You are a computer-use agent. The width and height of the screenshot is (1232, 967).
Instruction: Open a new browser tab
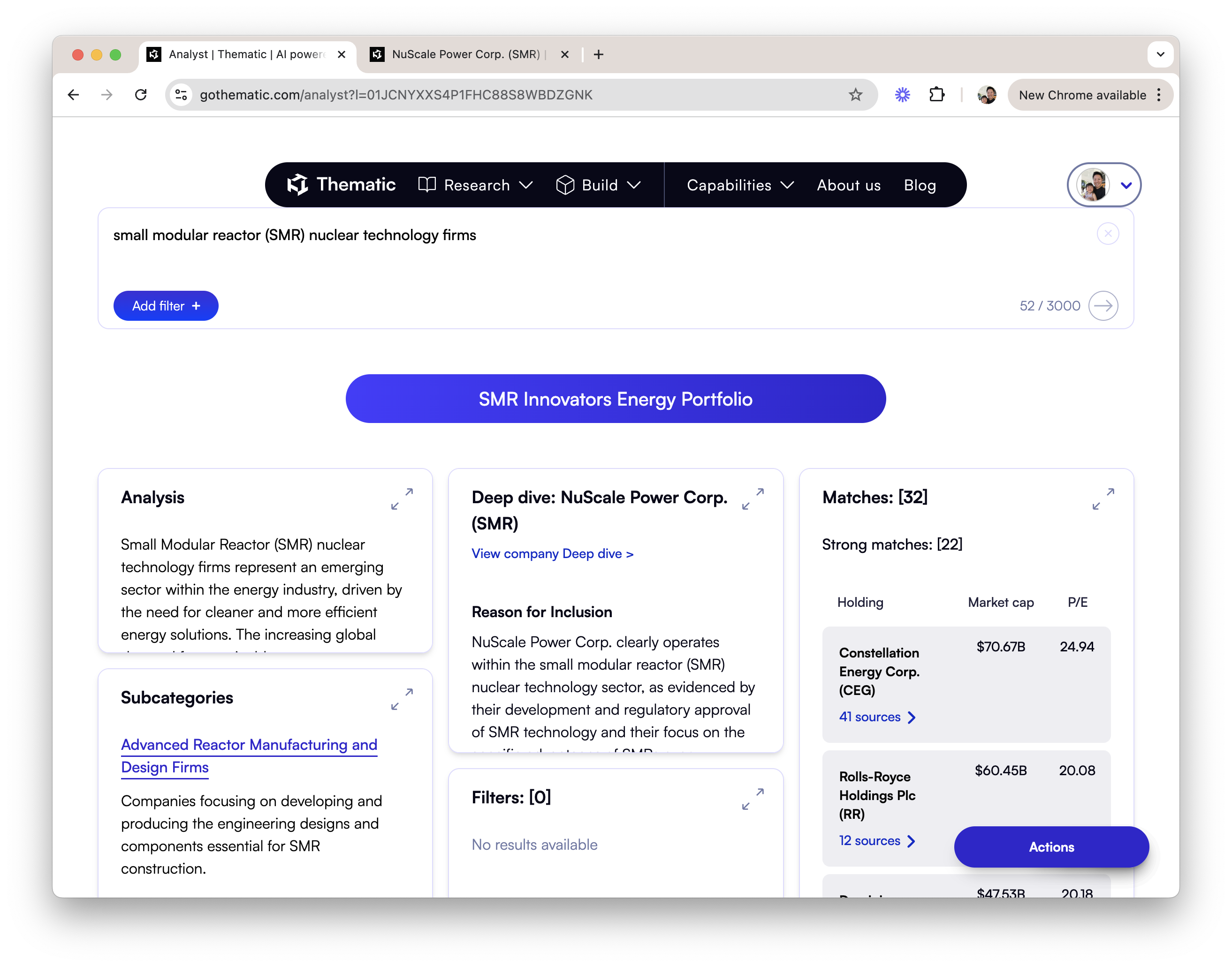point(598,54)
